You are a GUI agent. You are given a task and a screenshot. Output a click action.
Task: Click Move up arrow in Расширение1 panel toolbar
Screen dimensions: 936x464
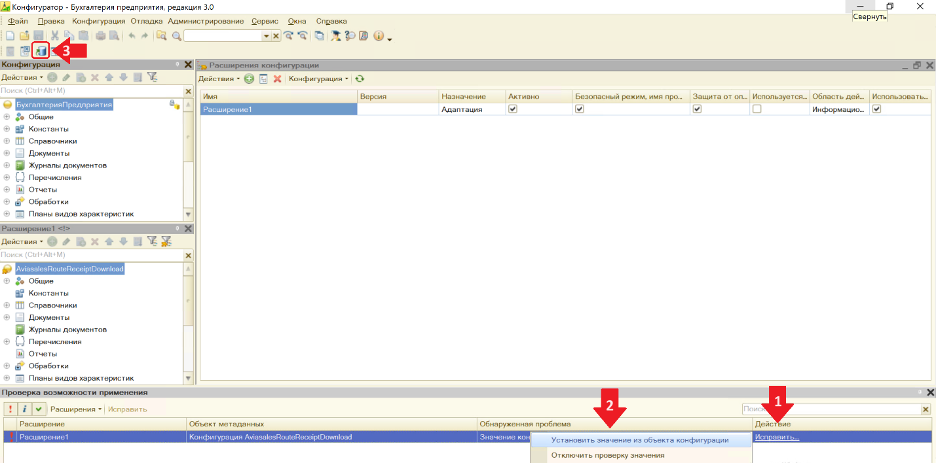point(109,241)
